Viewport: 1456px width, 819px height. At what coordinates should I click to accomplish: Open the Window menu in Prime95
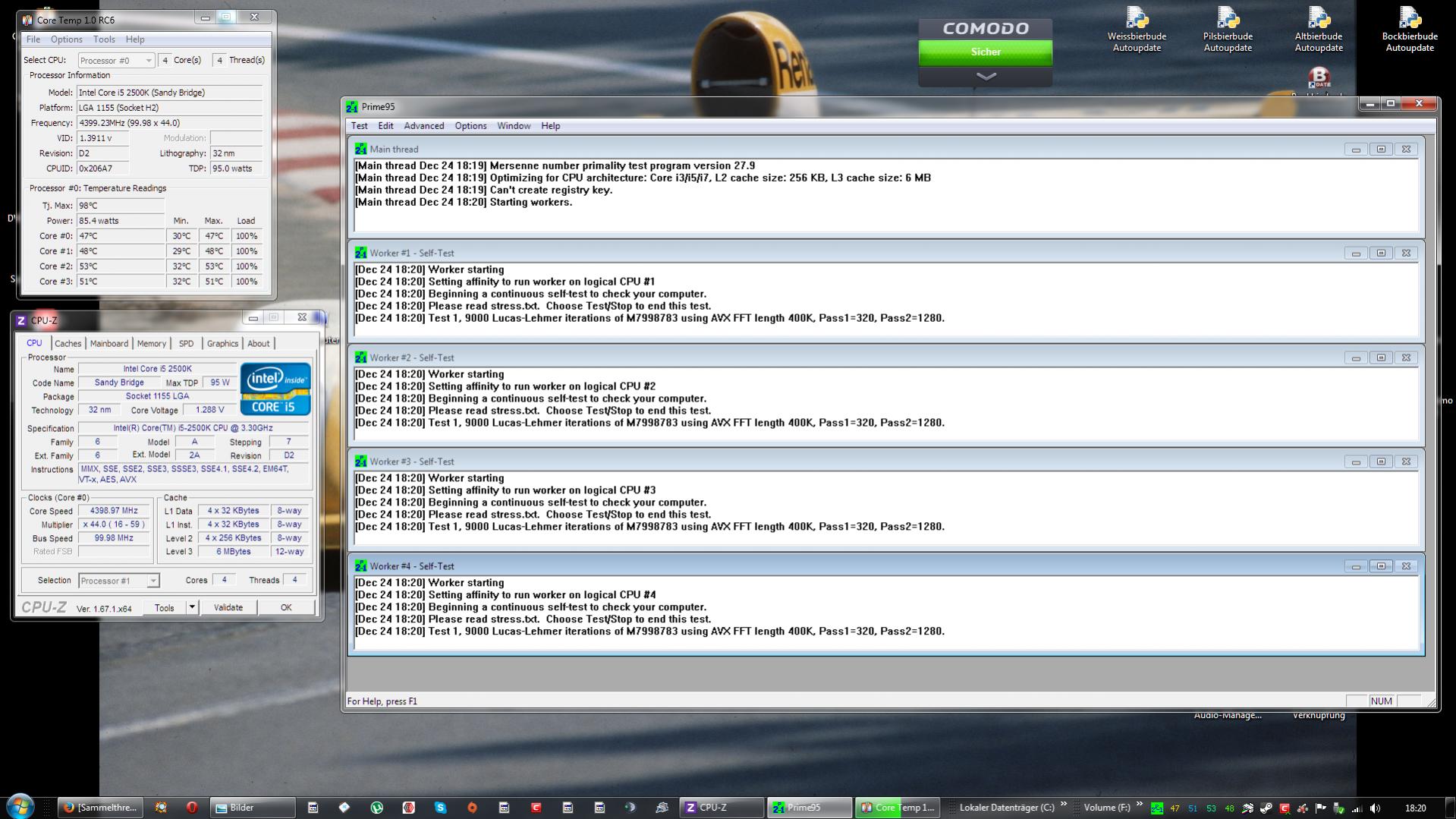[514, 126]
